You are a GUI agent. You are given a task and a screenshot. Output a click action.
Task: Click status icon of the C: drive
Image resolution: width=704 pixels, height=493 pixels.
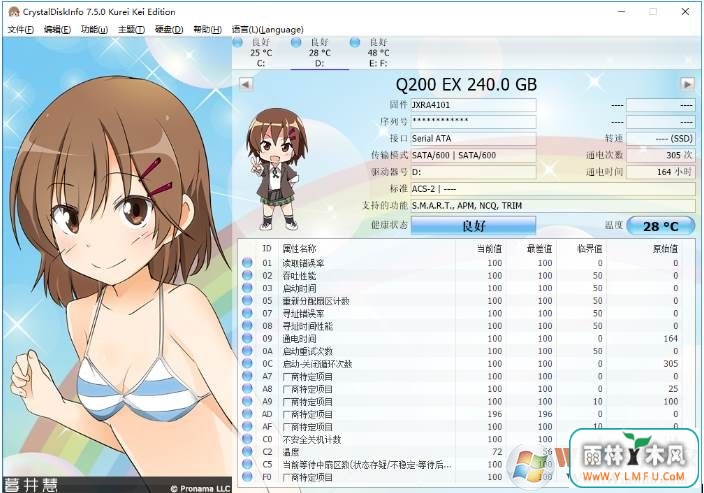pyautogui.click(x=238, y=43)
